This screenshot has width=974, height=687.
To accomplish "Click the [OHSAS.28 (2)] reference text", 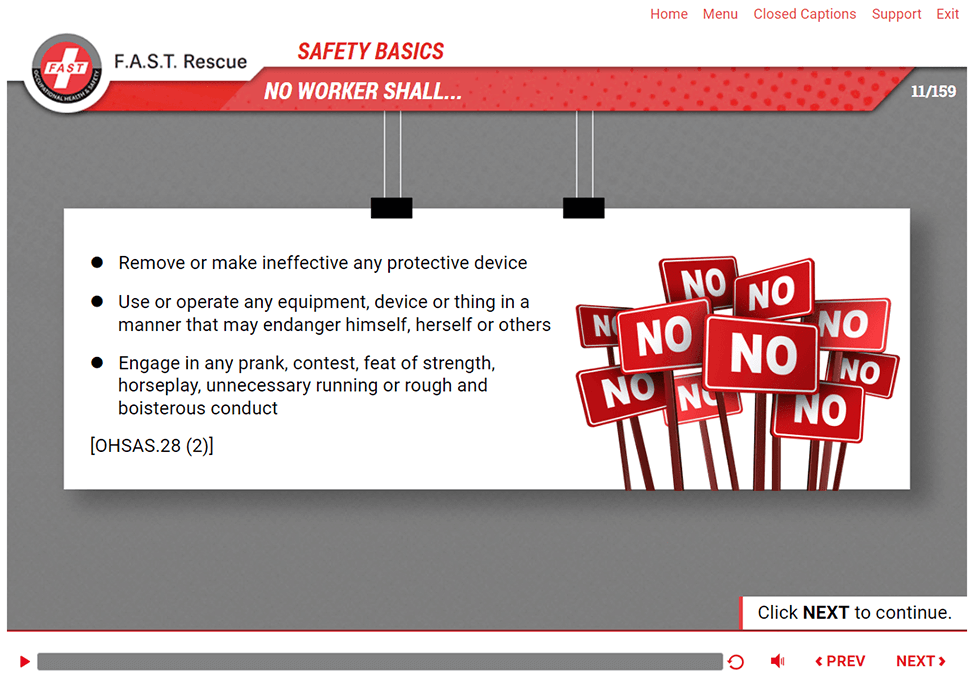I will pyautogui.click(x=152, y=446).
